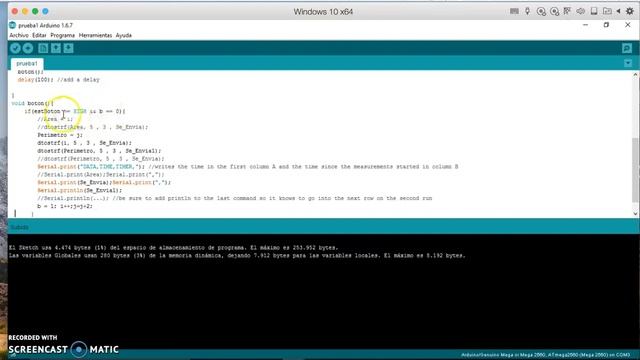Image resolution: width=640 pixels, height=360 pixels.
Task: Click the second CD/DVD drive icon
Action: pyautogui.click(x=554, y=11)
